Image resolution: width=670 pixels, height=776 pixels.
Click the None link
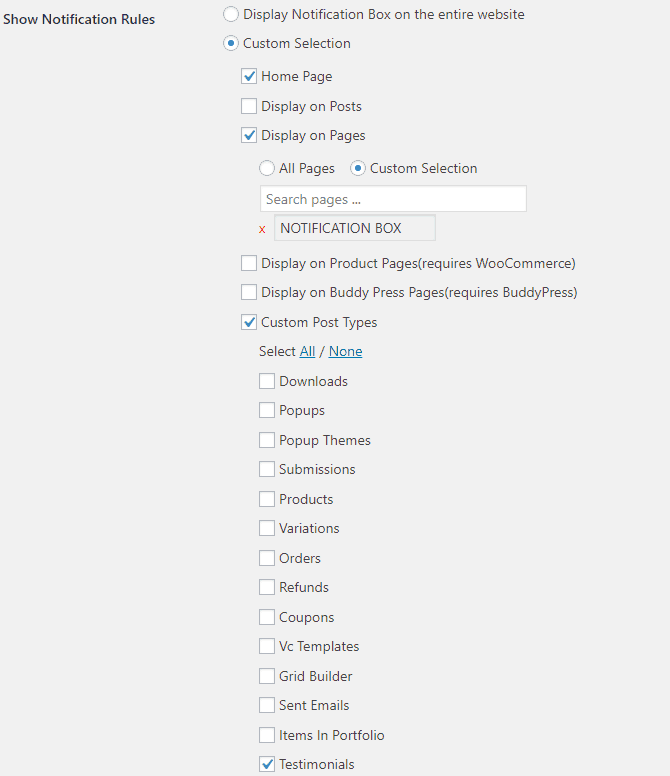[345, 351]
